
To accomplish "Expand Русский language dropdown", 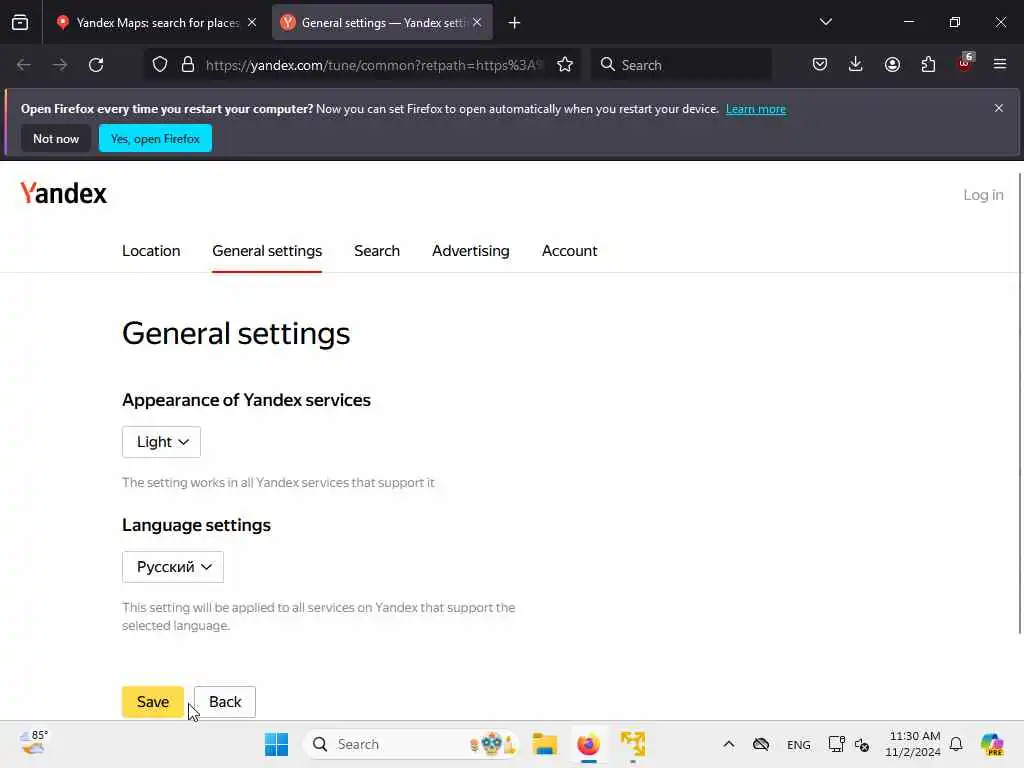I will click(173, 567).
